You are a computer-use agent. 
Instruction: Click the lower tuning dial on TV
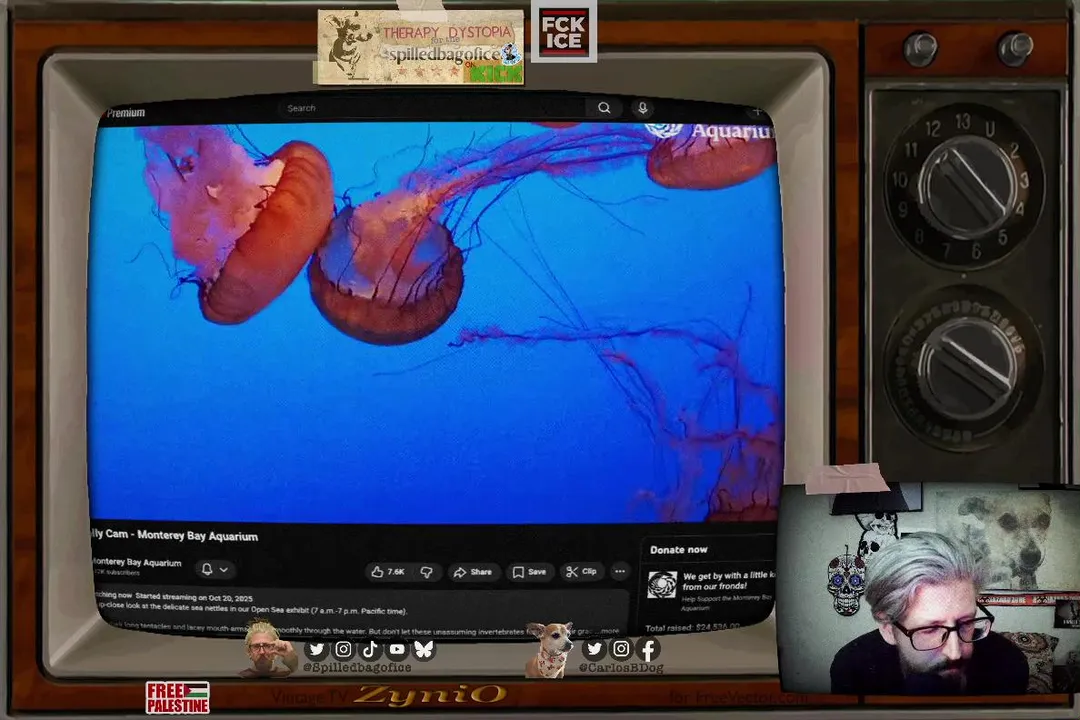pyautogui.click(x=964, y=369)
